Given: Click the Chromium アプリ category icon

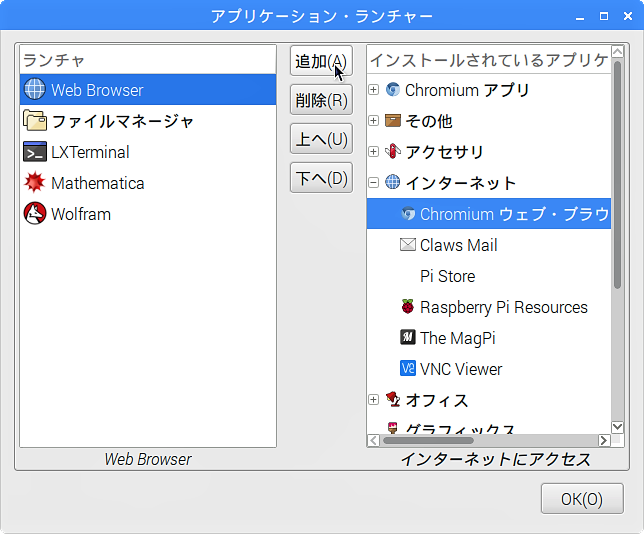Looking at the screenshot, I should (393, 90).
